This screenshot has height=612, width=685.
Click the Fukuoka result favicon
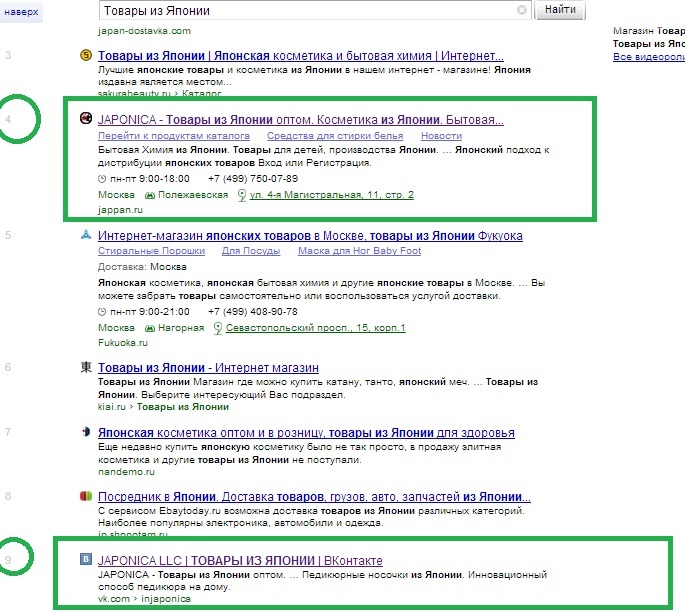coord(86,235)
